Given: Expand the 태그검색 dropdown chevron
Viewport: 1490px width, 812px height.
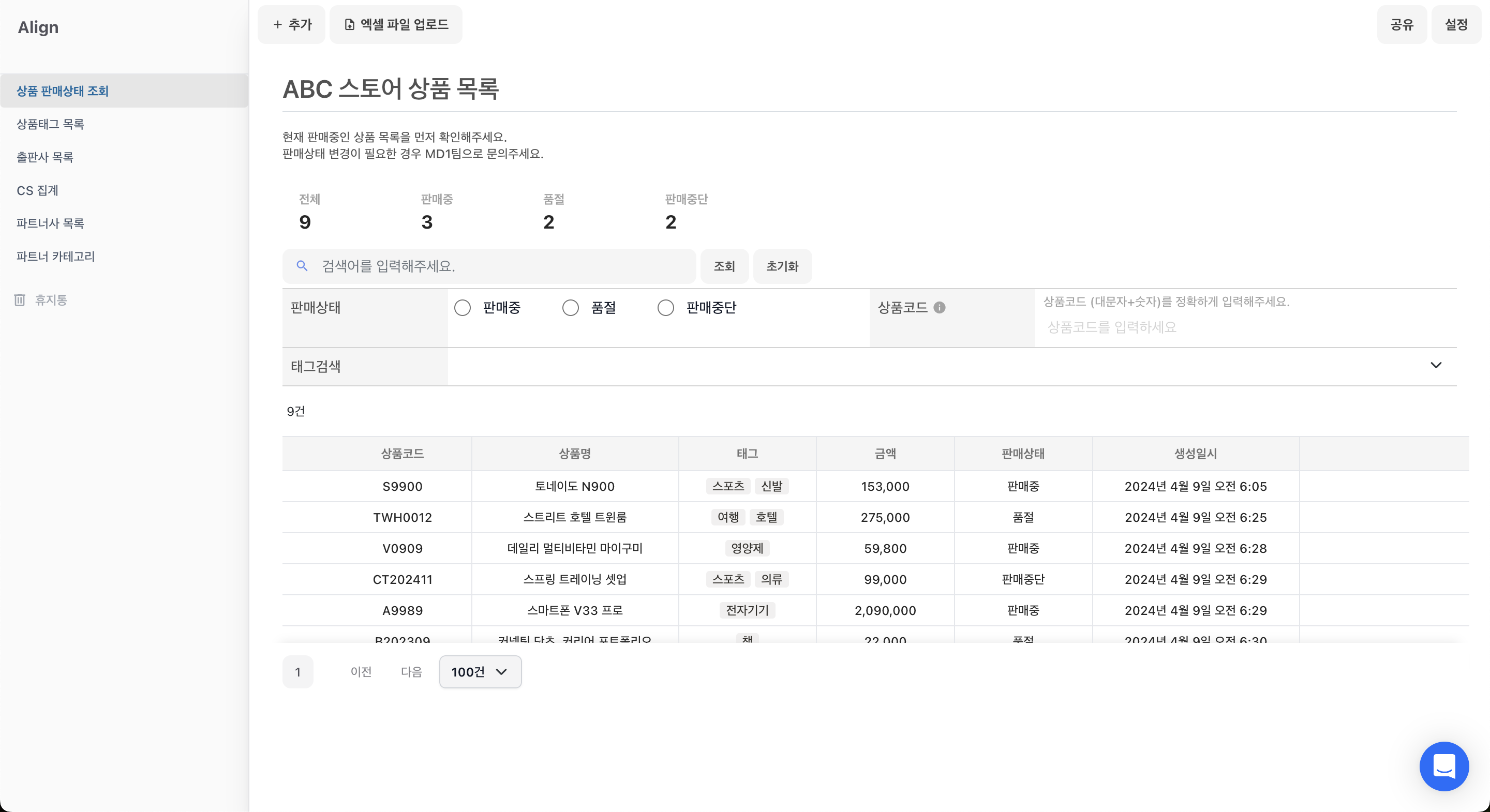Looking at the screenshot, I should (1436, 366).
